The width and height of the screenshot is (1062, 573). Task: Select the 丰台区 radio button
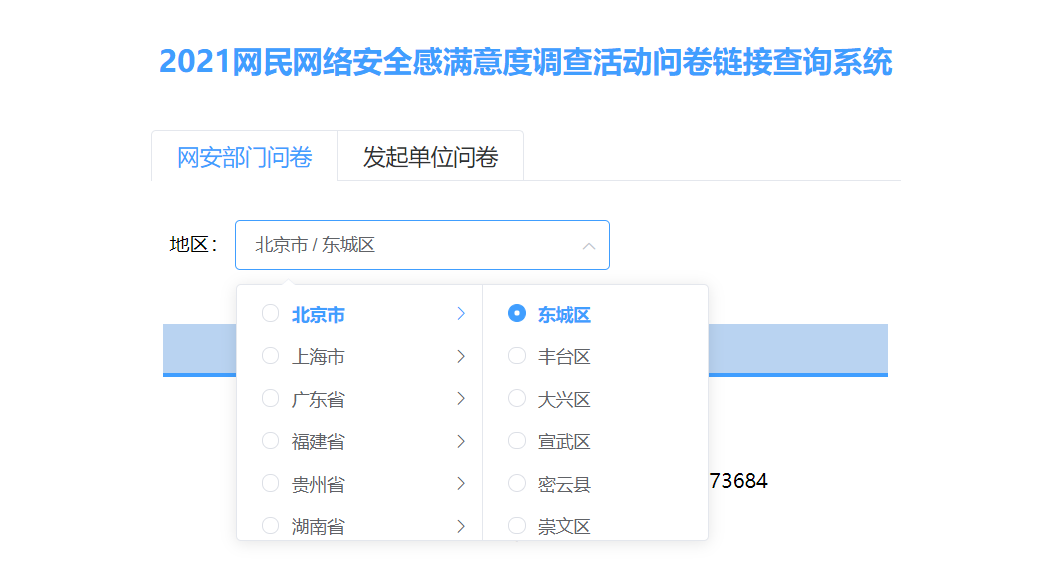pos(517,356)
